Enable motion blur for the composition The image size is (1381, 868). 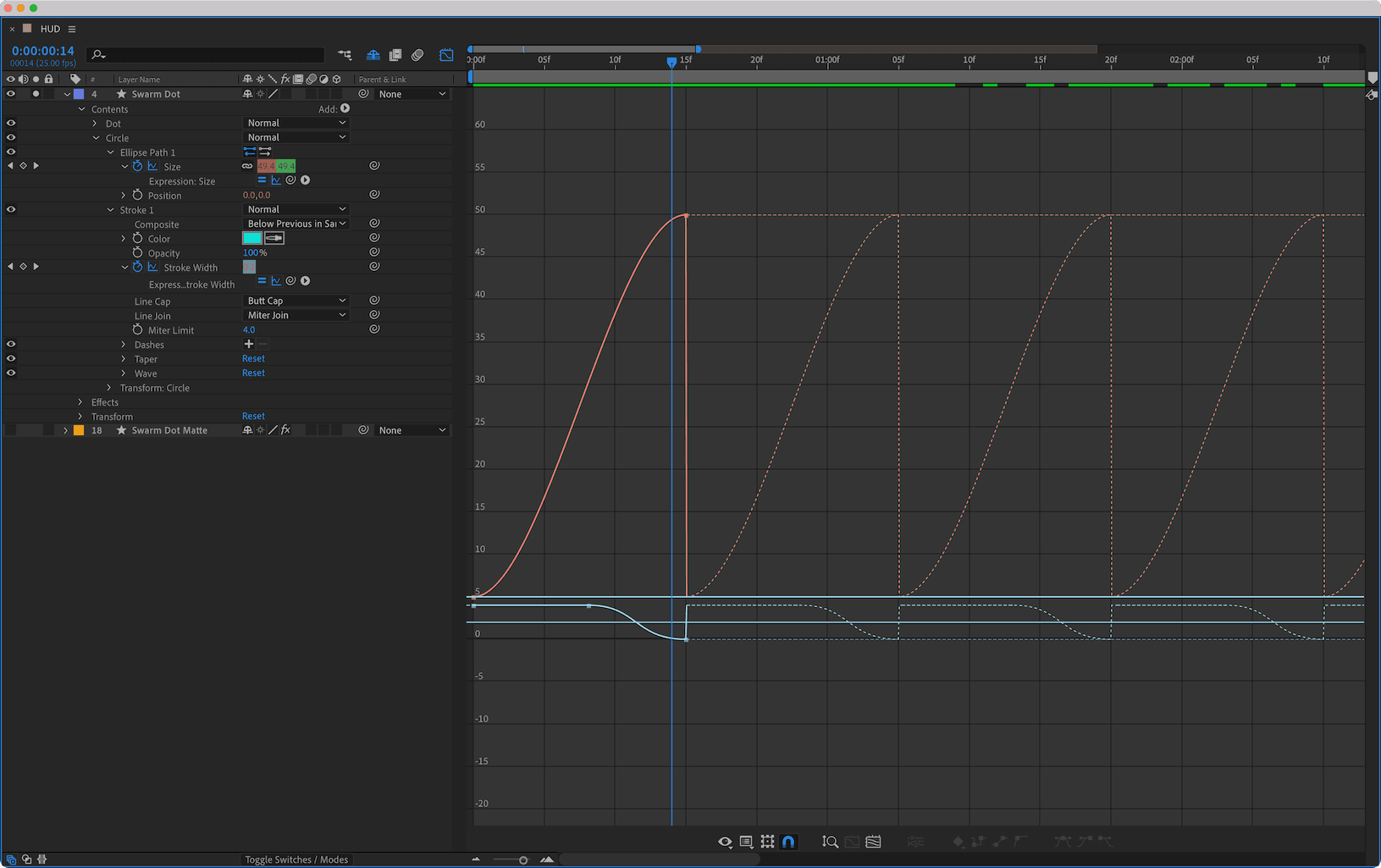417,55
